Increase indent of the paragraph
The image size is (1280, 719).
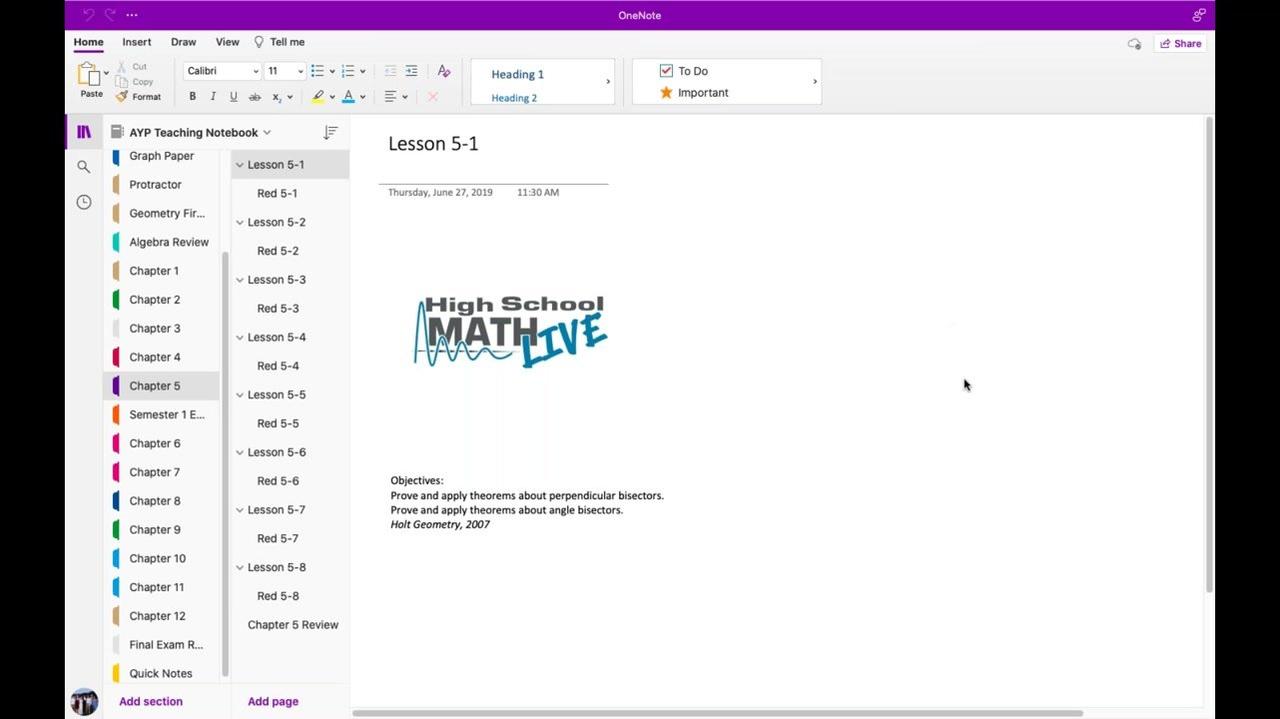coord(411,71)
